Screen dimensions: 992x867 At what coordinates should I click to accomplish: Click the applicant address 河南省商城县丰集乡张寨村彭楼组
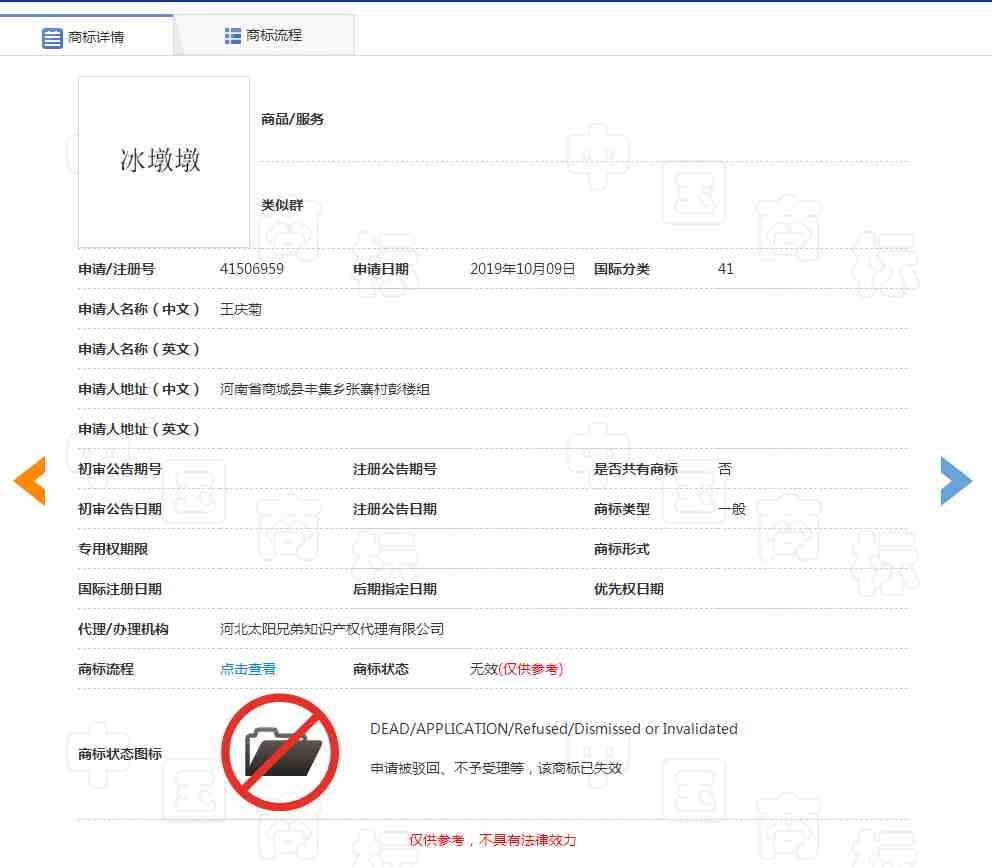click(x=325, y=389)
